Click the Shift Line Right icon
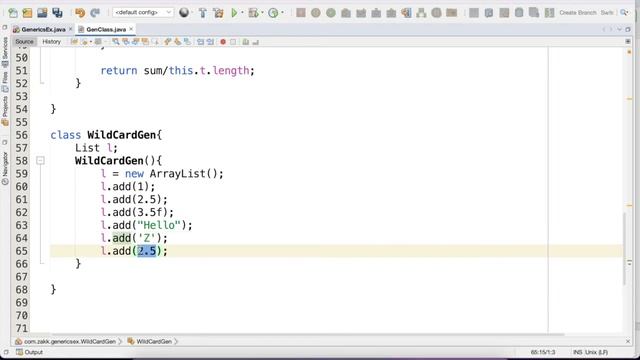Viewport: 640px width, 360px height. click(x=210, y=42)
